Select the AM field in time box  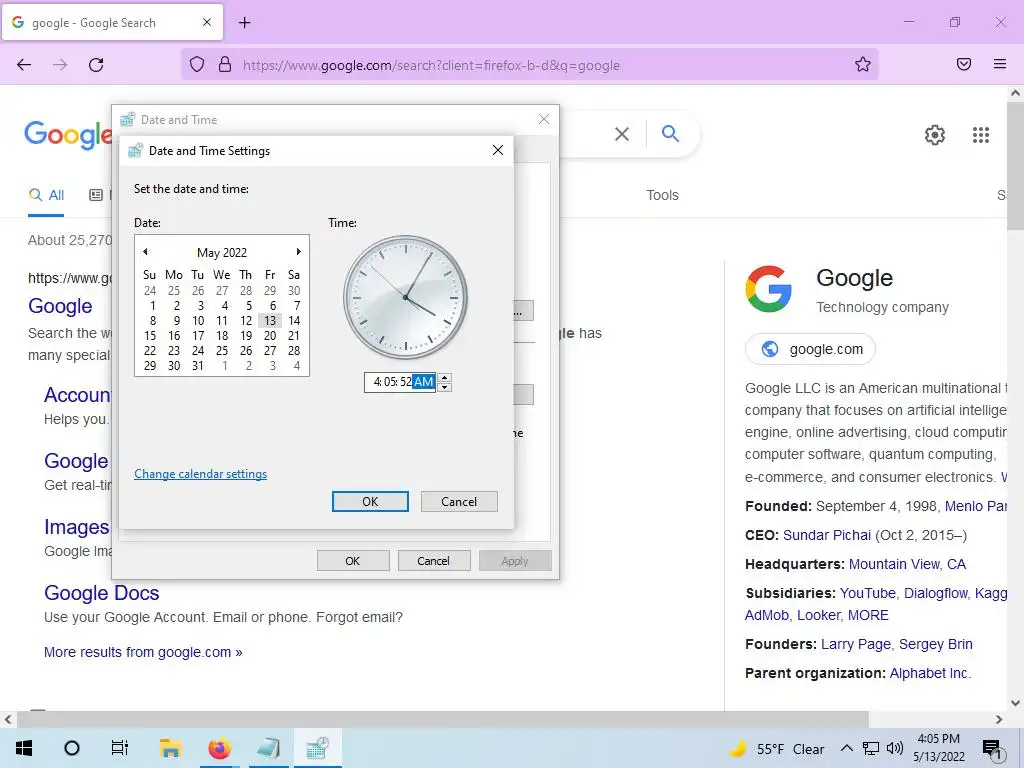tap(424, 382)
